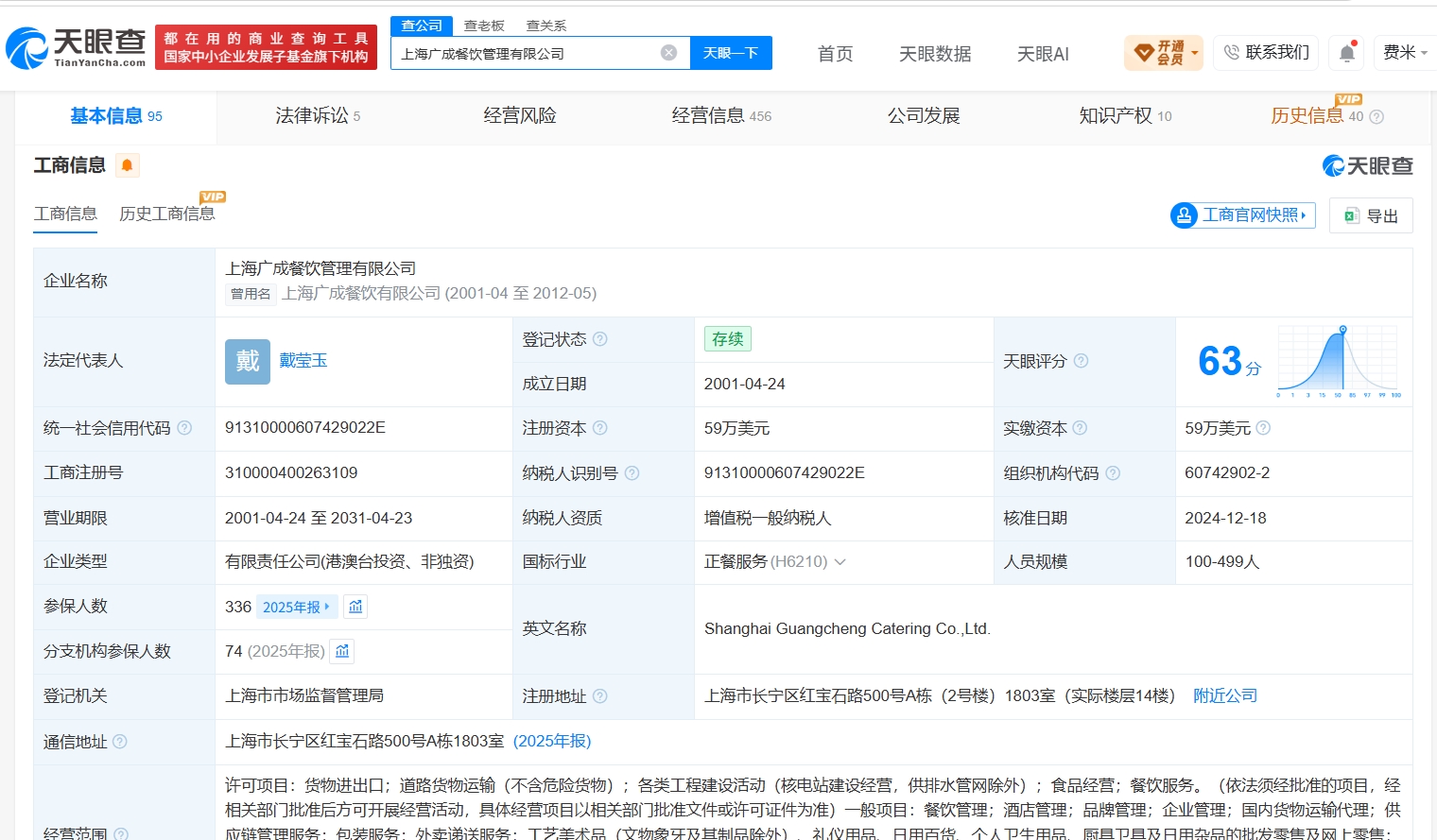Select the 工商信息 sub-tab
The height and width of the screenshot is (840, 1437).
pos(65,214)
